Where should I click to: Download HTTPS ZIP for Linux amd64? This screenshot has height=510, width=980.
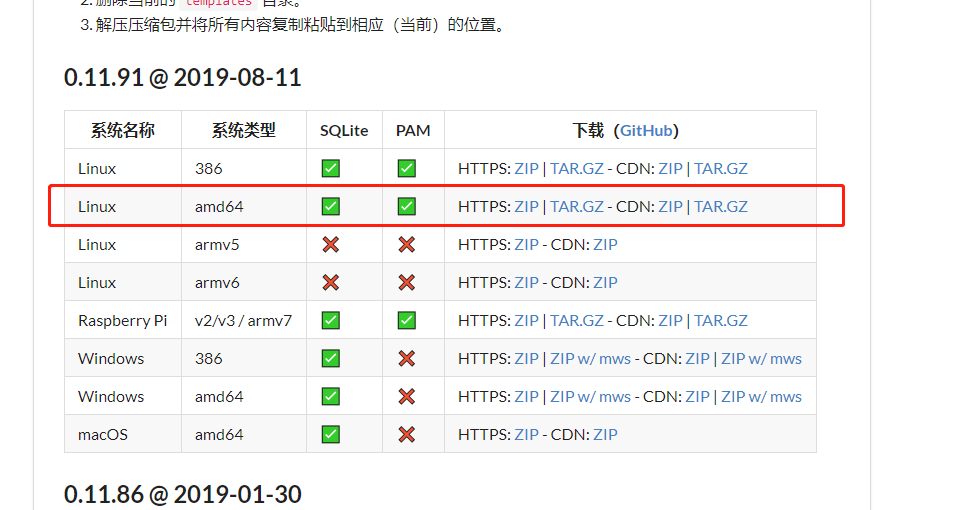(526, 206)
